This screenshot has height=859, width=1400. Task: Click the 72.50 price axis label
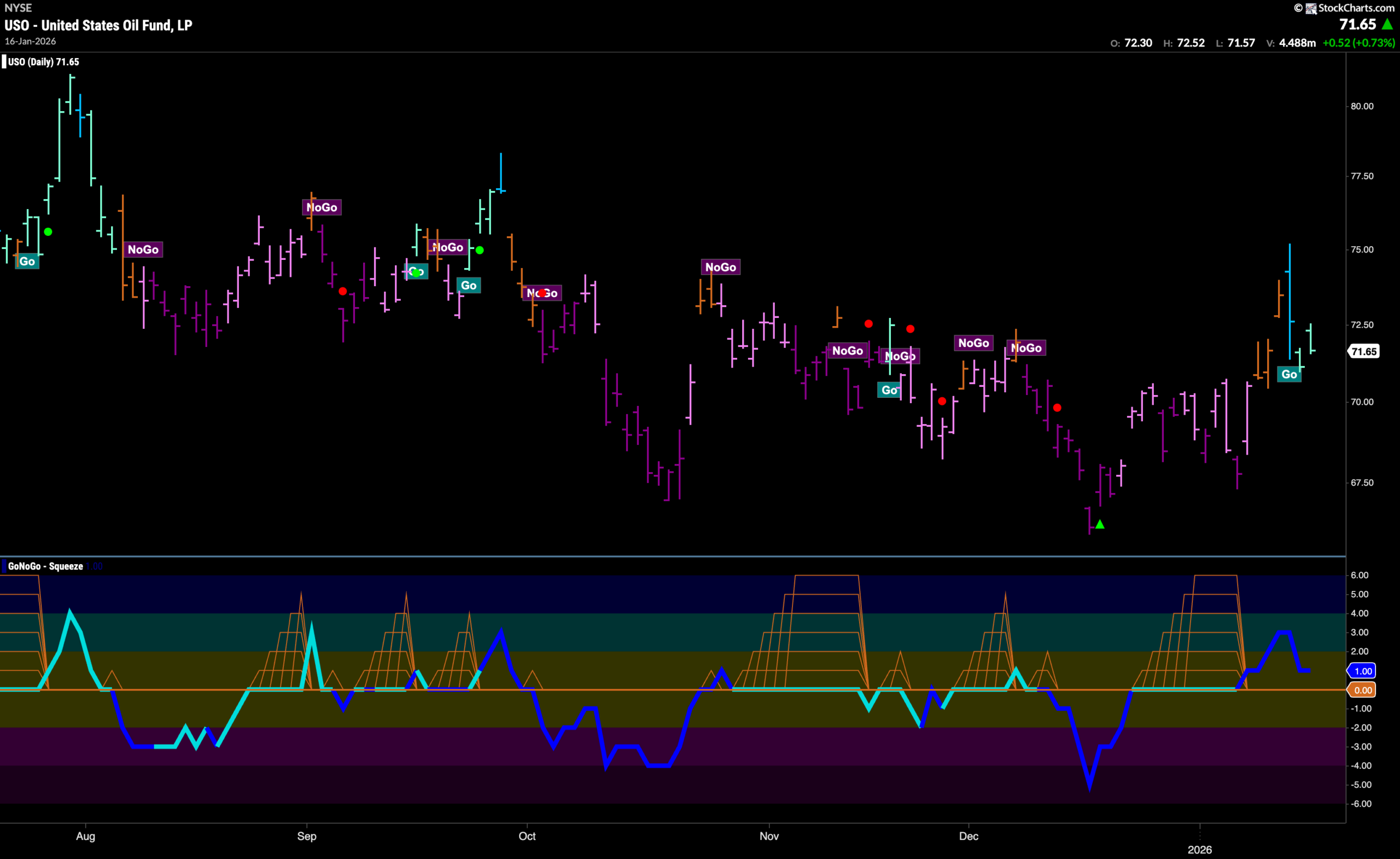pos(1362,324)
